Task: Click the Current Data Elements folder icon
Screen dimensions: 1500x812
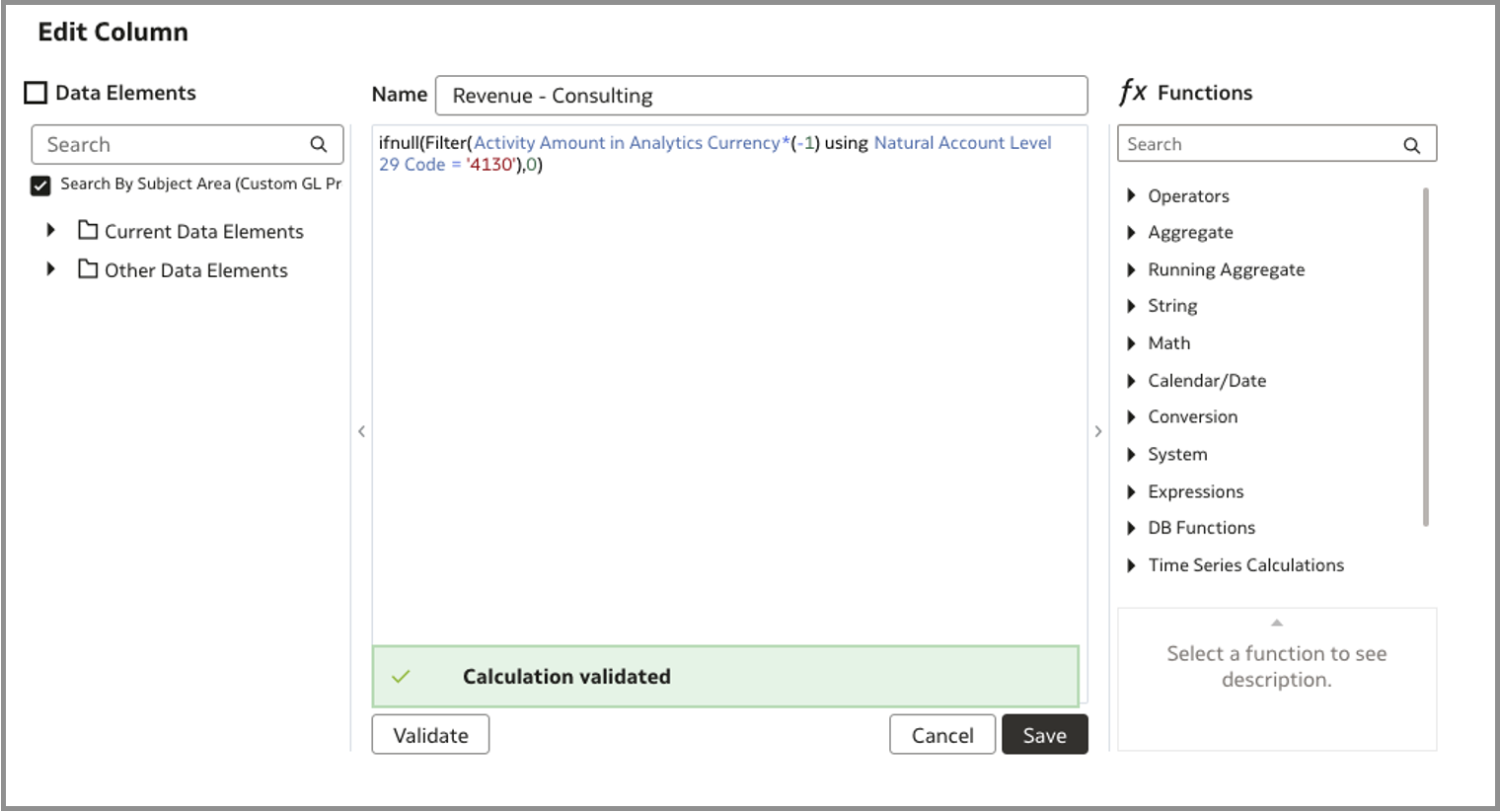Action: pyautogui.click(x=88, y=231)
